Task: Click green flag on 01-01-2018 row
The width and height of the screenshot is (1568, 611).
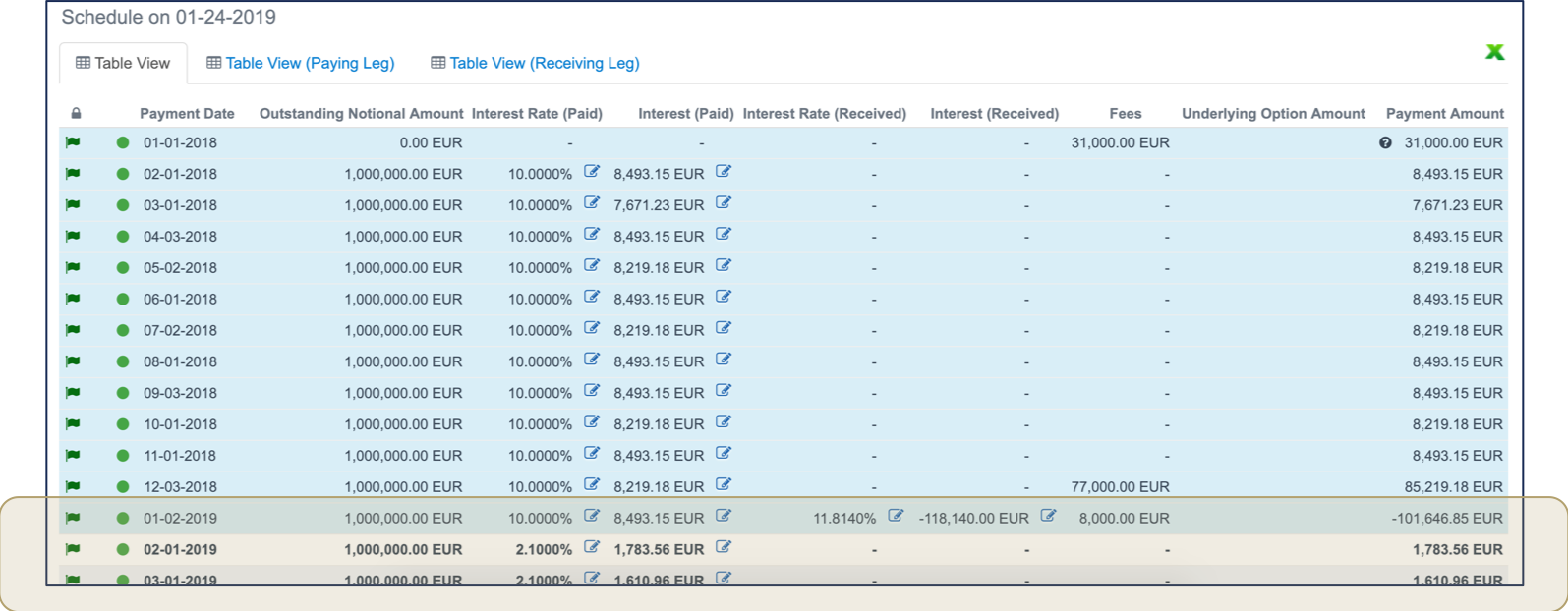Action: point(73,142)
